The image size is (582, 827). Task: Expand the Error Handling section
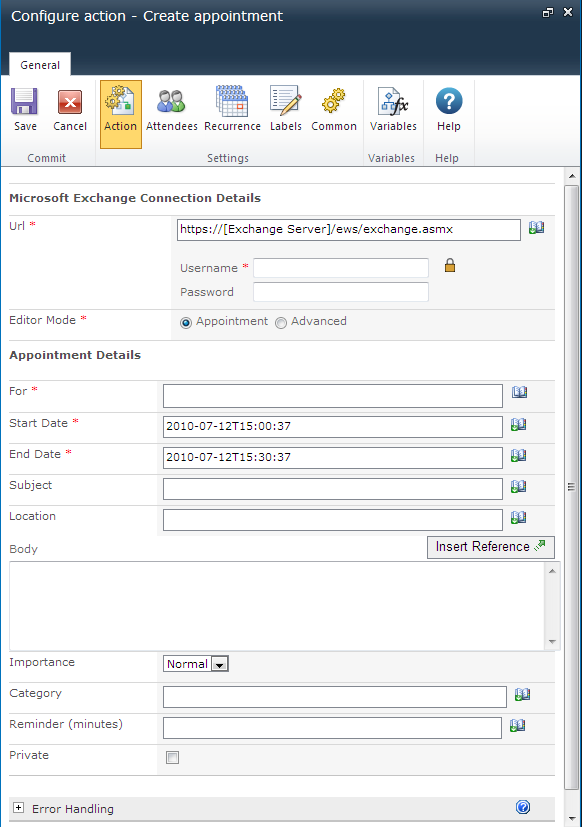(x=18, y=807)
